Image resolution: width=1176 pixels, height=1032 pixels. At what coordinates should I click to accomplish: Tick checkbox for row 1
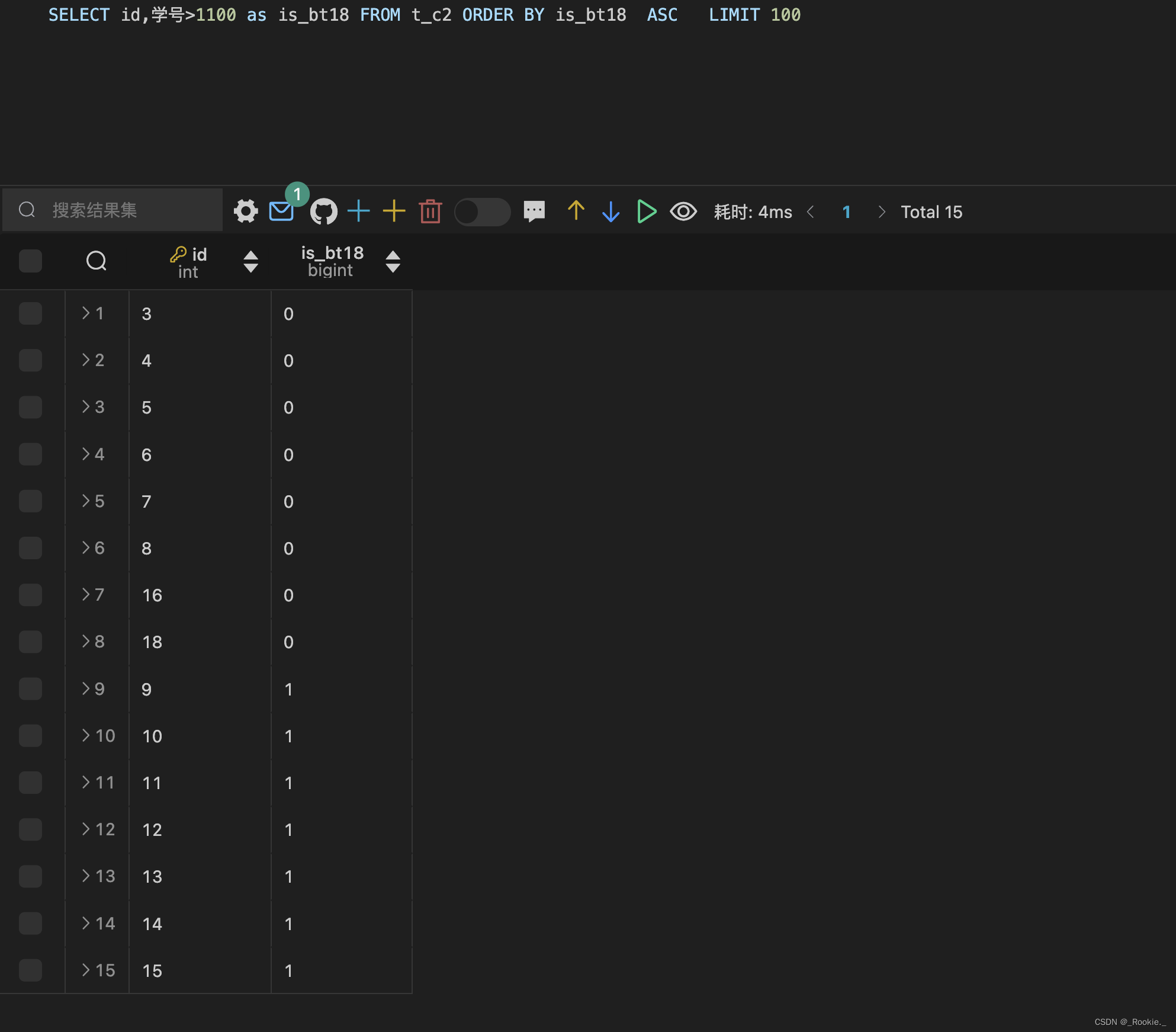click(30, 313)
